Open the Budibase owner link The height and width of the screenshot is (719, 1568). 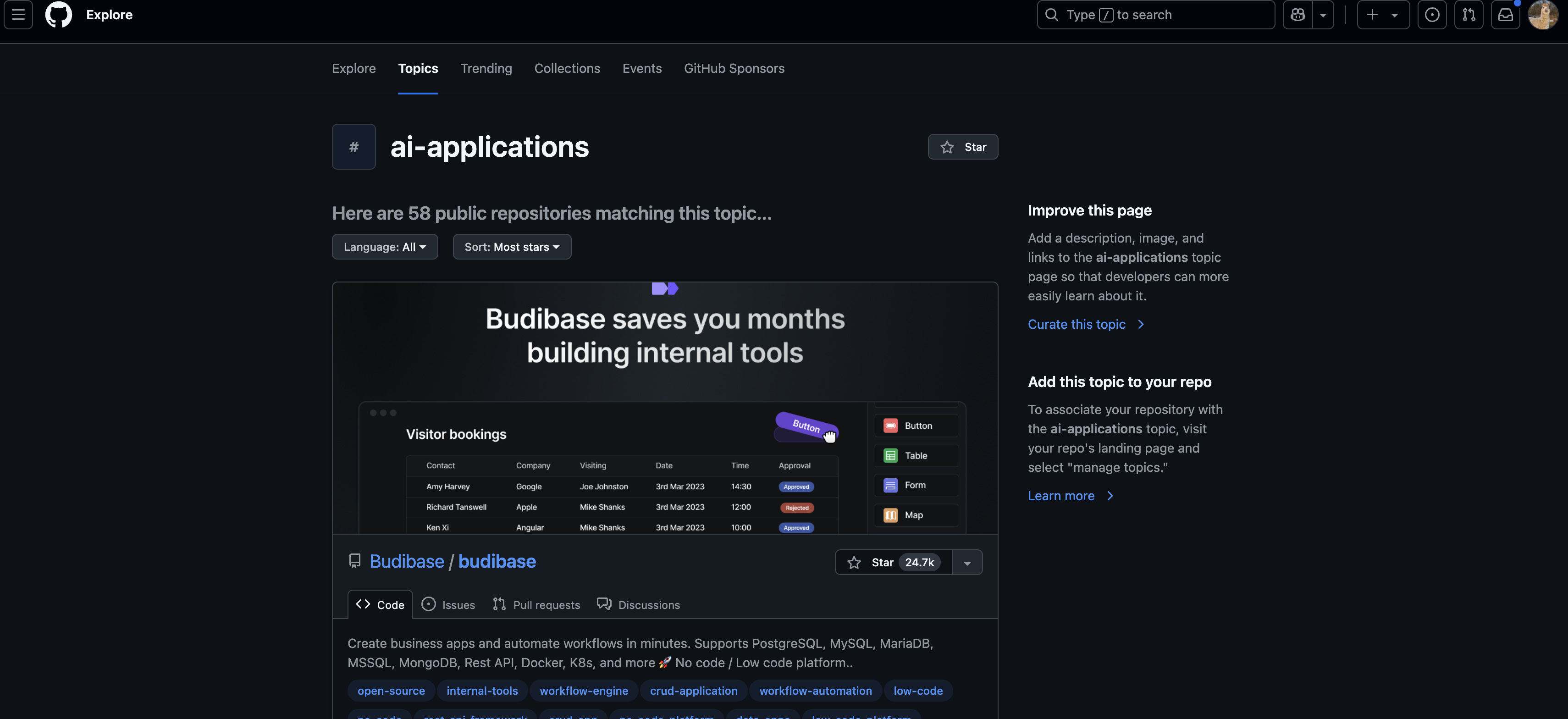407,561
